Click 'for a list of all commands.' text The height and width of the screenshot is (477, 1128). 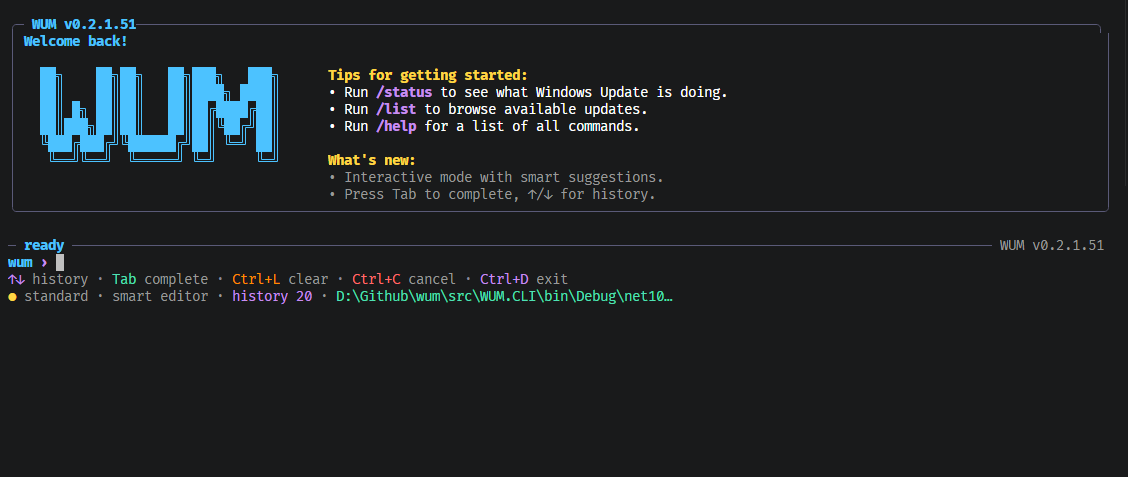[x=532, y=127]
